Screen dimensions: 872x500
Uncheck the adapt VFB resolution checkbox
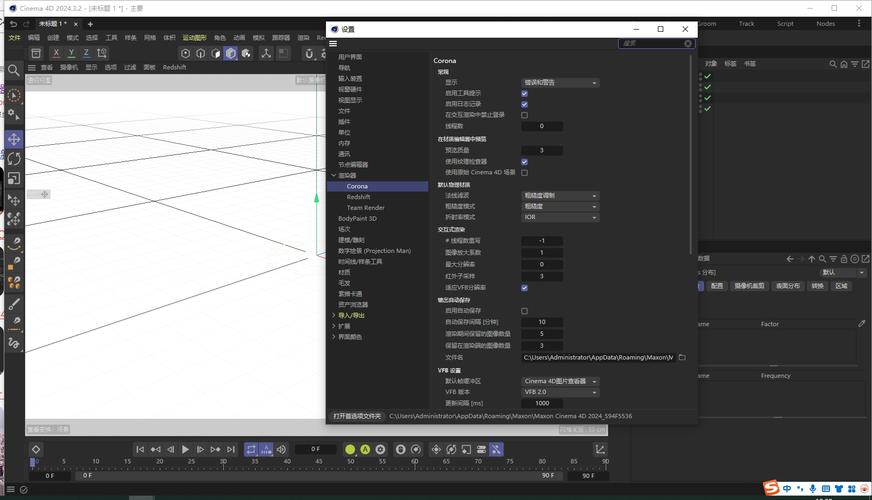[x=524, y=288]
